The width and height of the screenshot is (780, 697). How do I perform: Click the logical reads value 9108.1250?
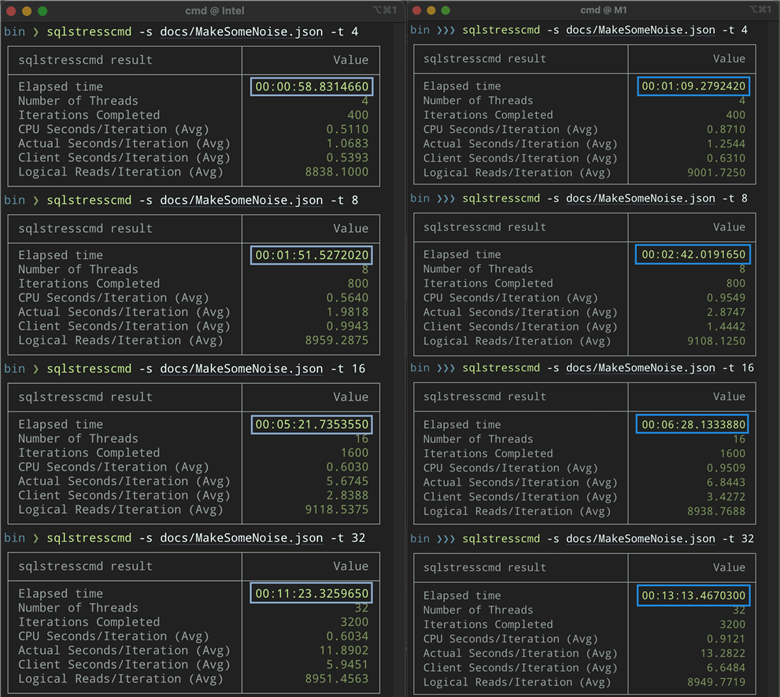pos(716,341)
